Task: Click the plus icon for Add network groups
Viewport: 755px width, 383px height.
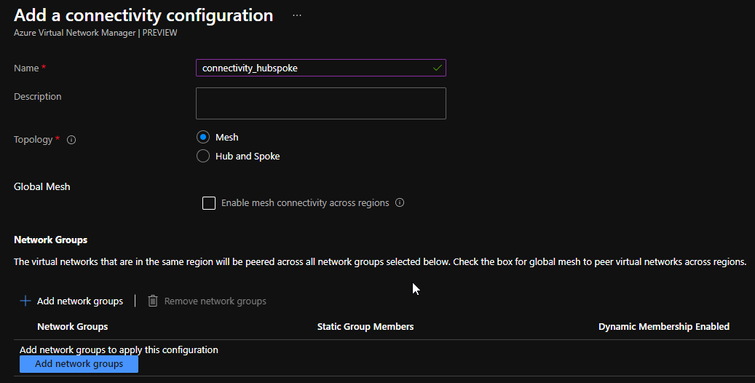Action: [25, 301]
